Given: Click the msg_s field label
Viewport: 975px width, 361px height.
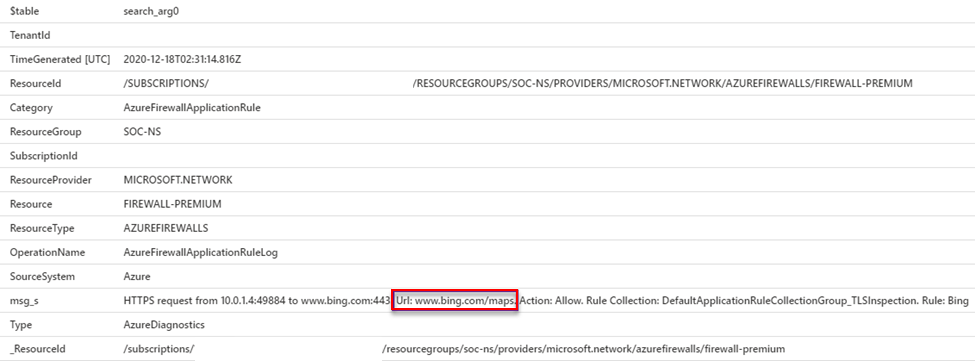Looking at the screenshot, I should tap(24, 301).
